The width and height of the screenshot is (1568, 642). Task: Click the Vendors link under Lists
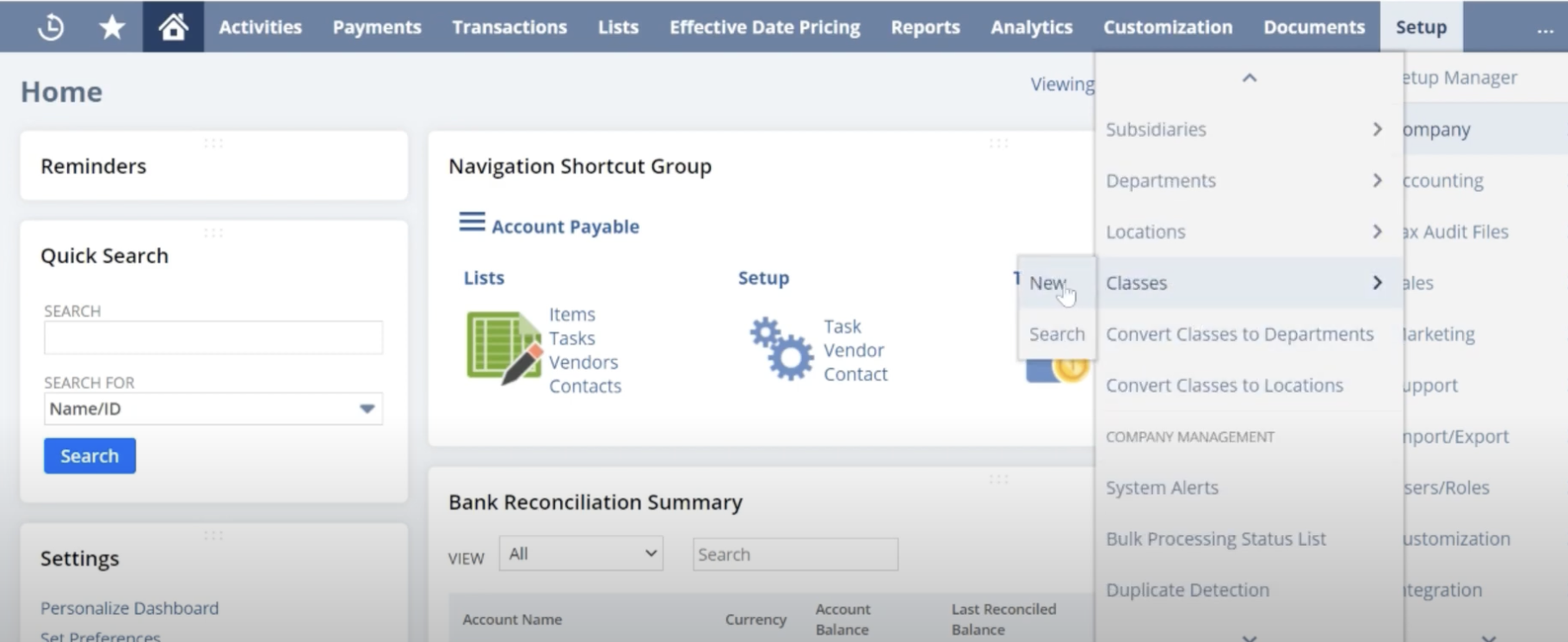point(583,361)
